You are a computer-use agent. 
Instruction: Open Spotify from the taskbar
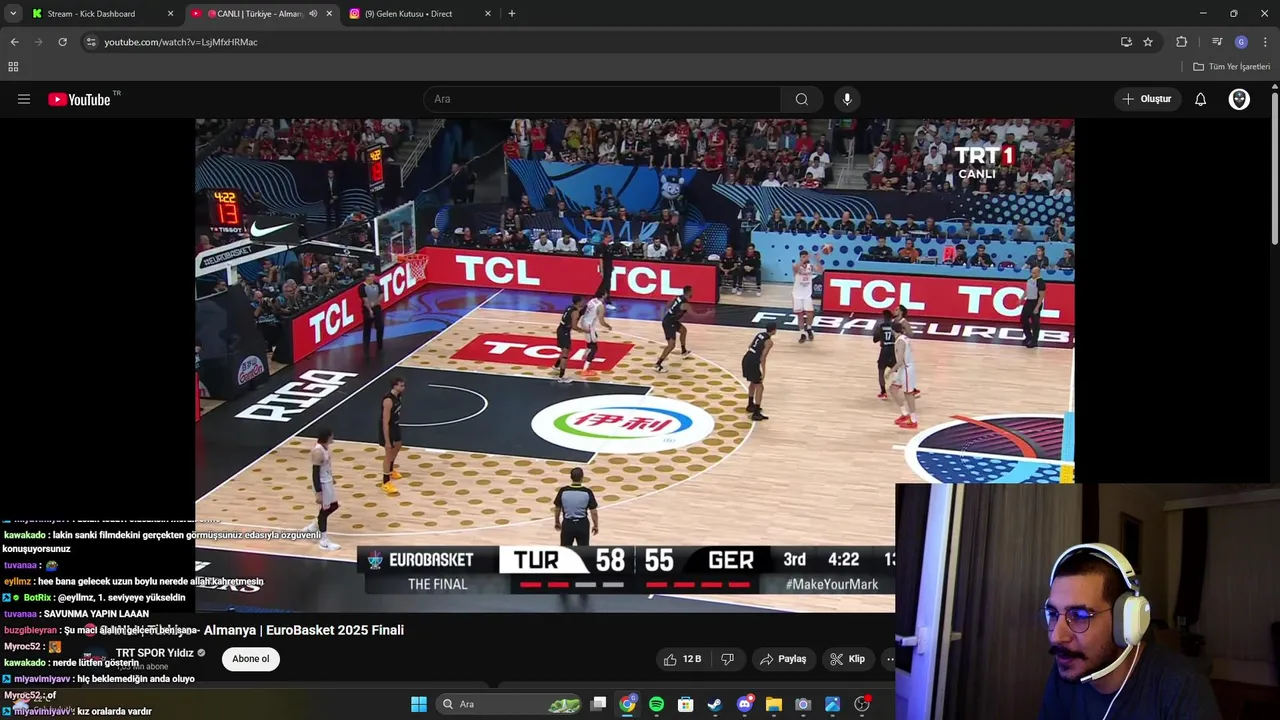click(656, 704)
